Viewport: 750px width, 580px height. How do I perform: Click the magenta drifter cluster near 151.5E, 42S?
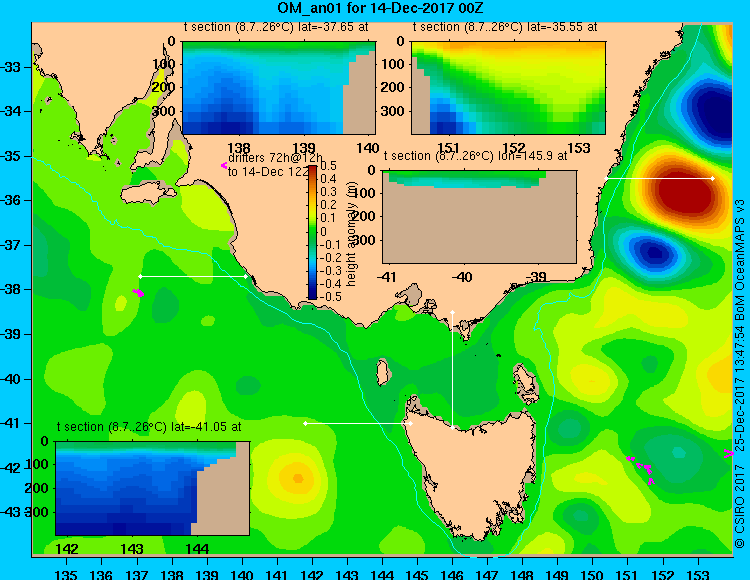coord(641,468)
